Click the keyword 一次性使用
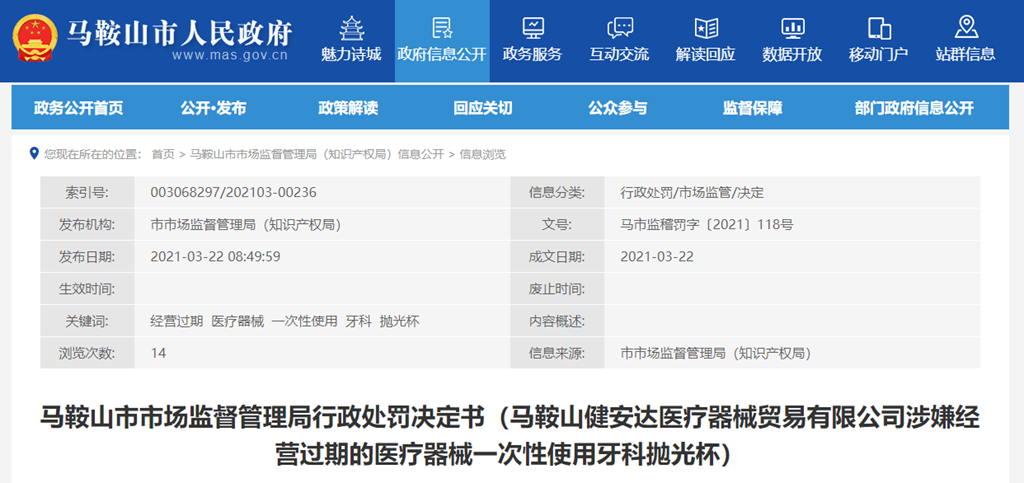This screenshot has width=1024, height=483. 305,321
